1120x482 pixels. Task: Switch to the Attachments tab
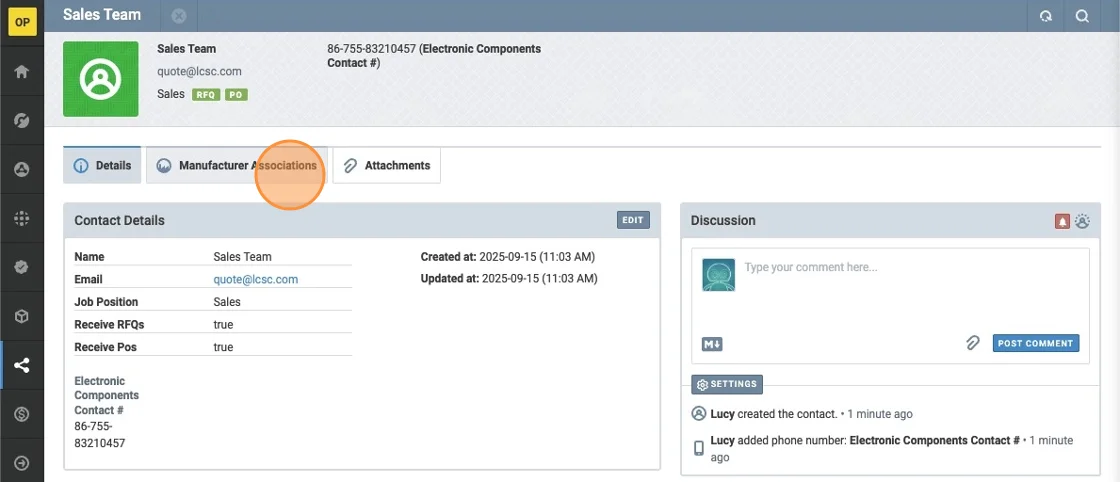(x=387, y=166)
